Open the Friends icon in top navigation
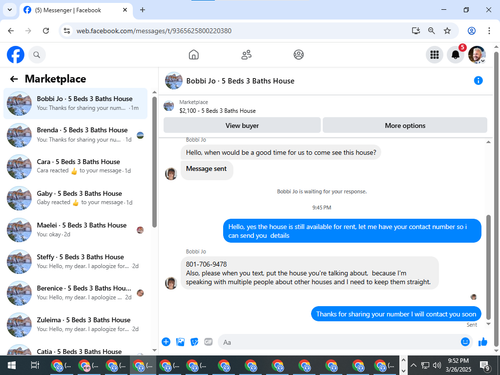The image size is (500, 375). click(x=246, y=55)
